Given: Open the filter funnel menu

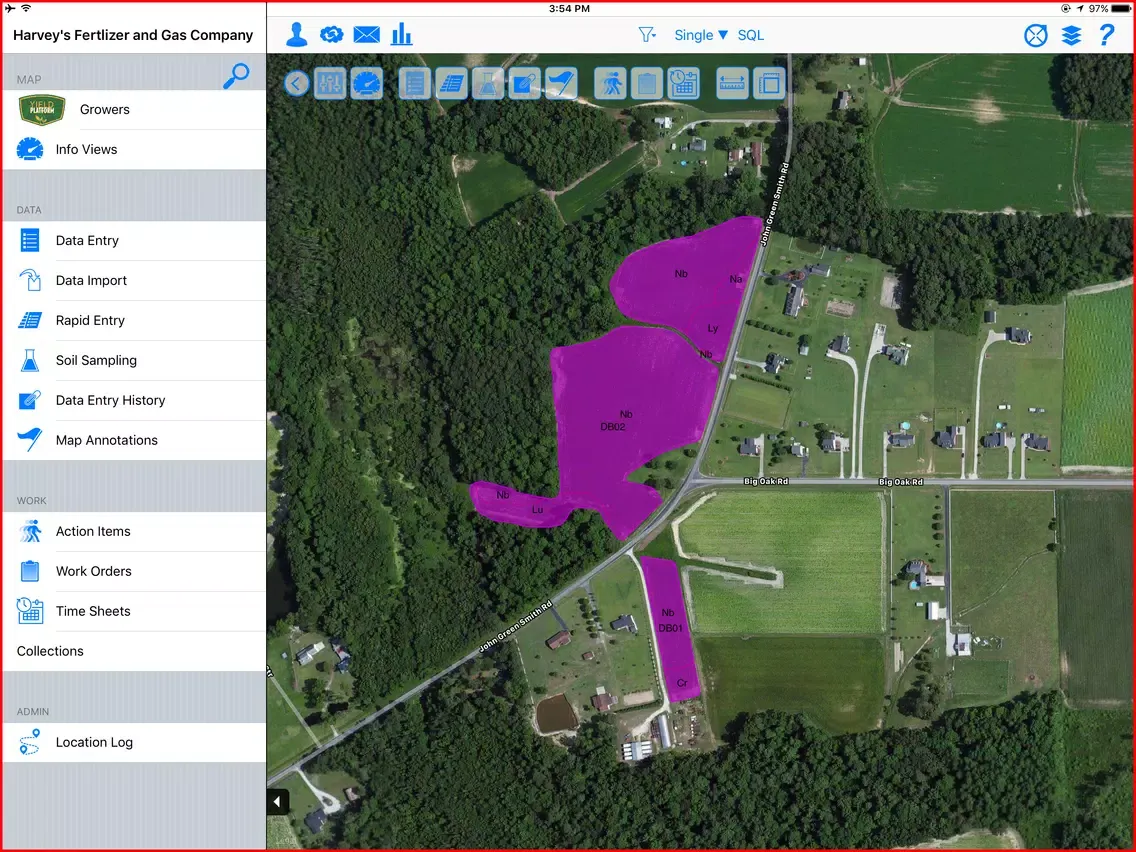Looking at the screenshot, I should pos(647,35).
